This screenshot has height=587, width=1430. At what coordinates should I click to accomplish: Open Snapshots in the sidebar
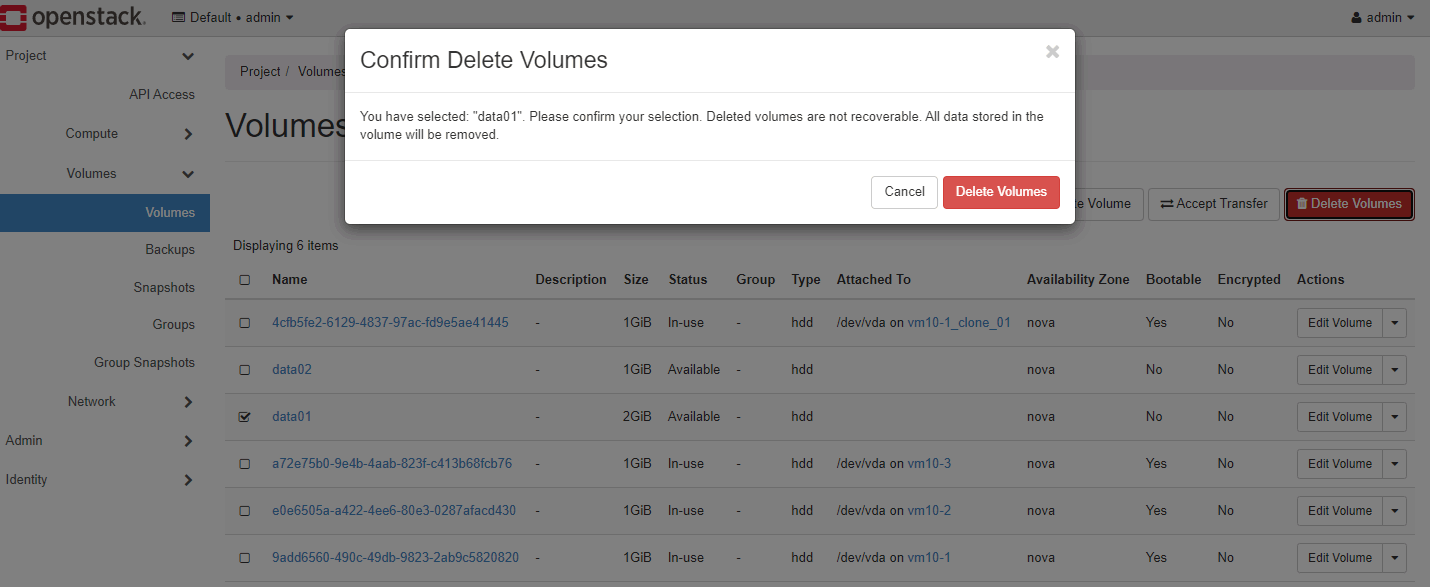(x=164, y=288)
